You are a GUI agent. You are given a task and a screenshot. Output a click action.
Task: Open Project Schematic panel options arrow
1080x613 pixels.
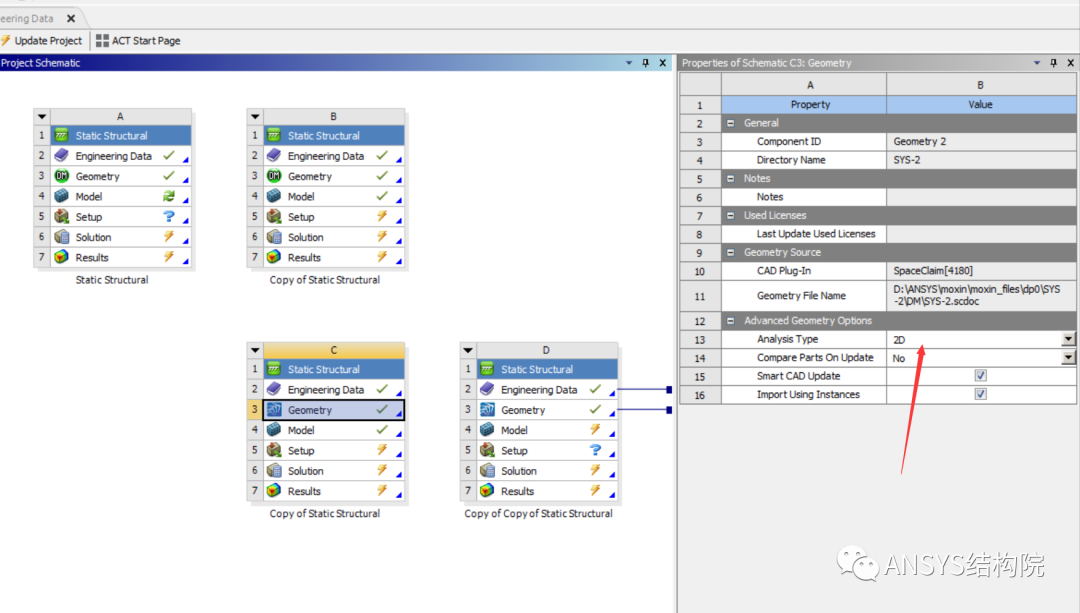[629, 63]
